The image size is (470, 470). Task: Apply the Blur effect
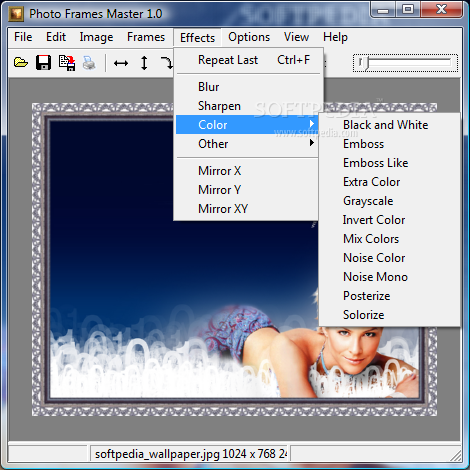coord(247,87)
